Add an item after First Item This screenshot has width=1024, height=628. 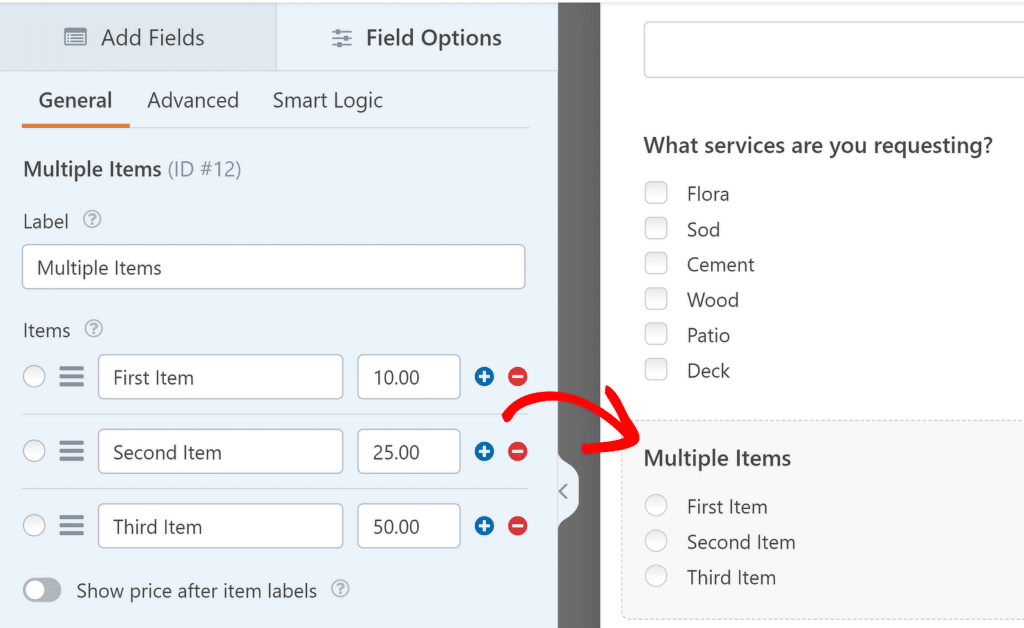(x=484, y=377)
